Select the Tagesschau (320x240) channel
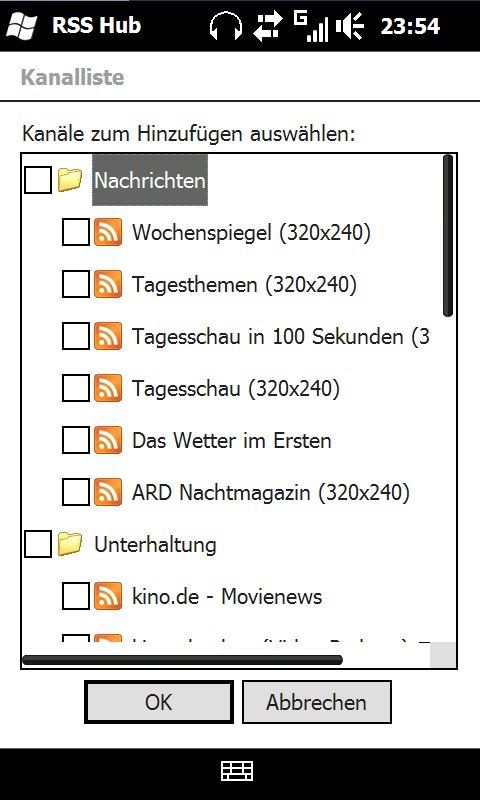The image size is (480, 800). point(236,389)
